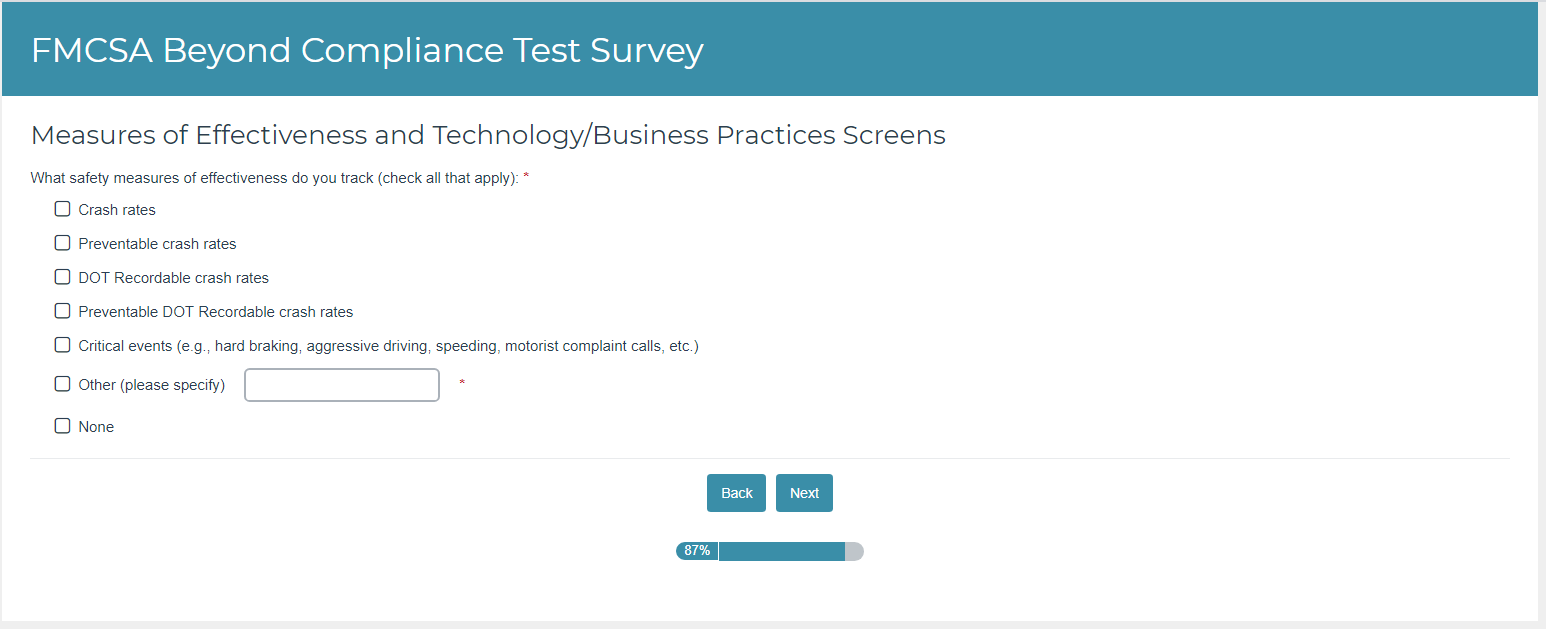Viewport: 1546px width, 629px height.
Task: Go to previous page with Back button
Action: pos(736,493)
